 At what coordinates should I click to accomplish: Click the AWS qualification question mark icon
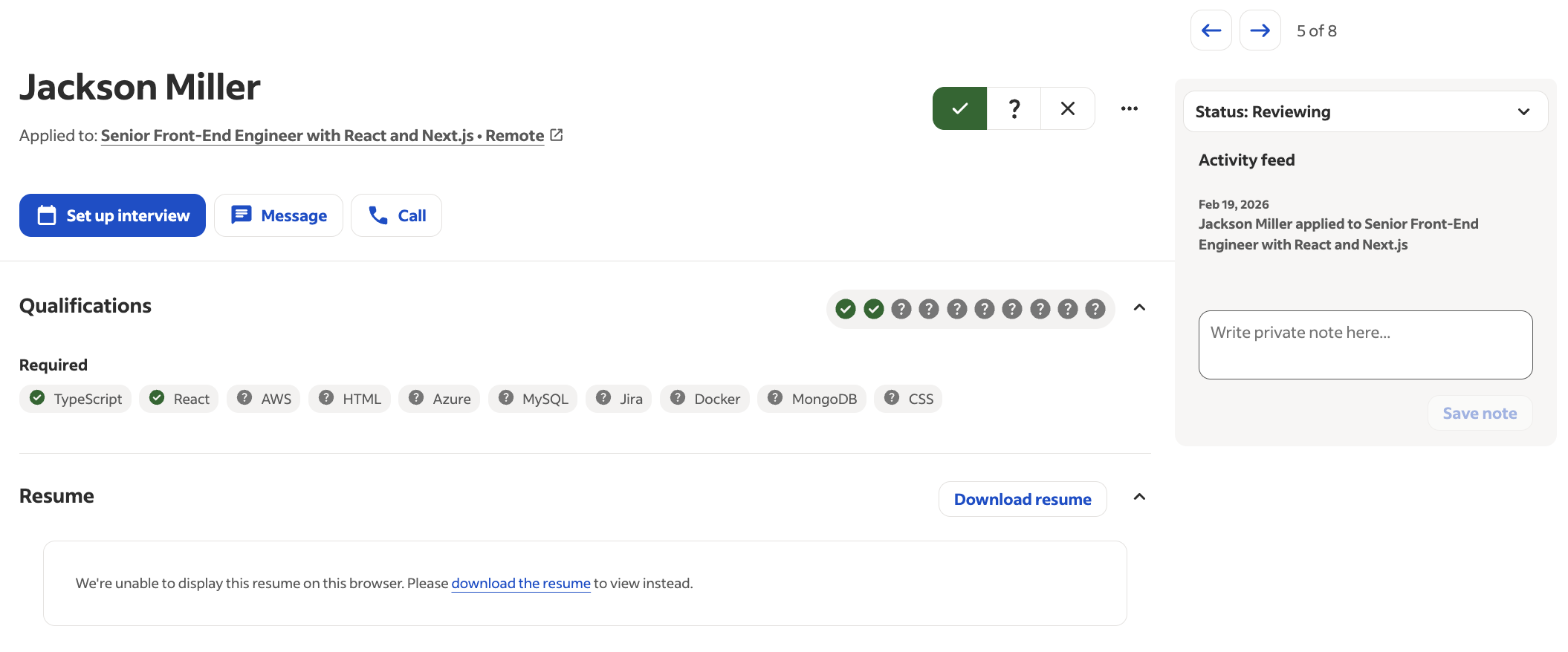pos(244,398)
